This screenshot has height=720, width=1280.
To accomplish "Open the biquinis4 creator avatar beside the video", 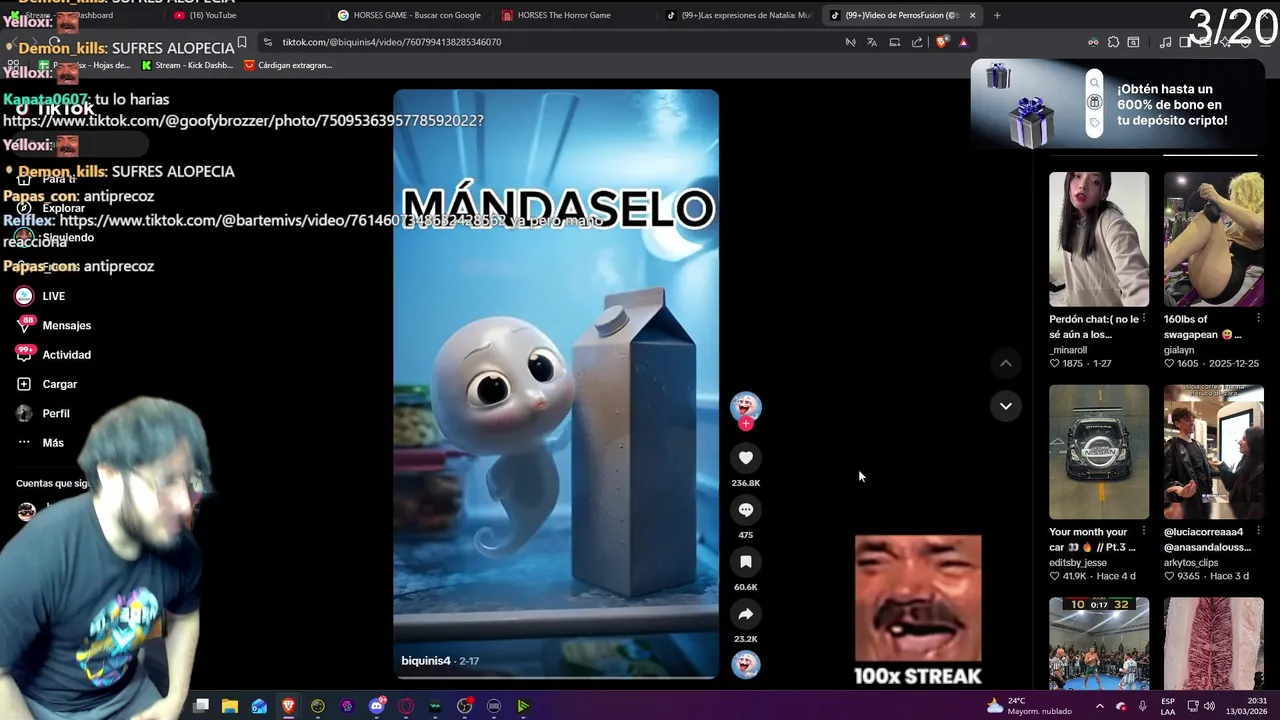I will coord(745,406).
